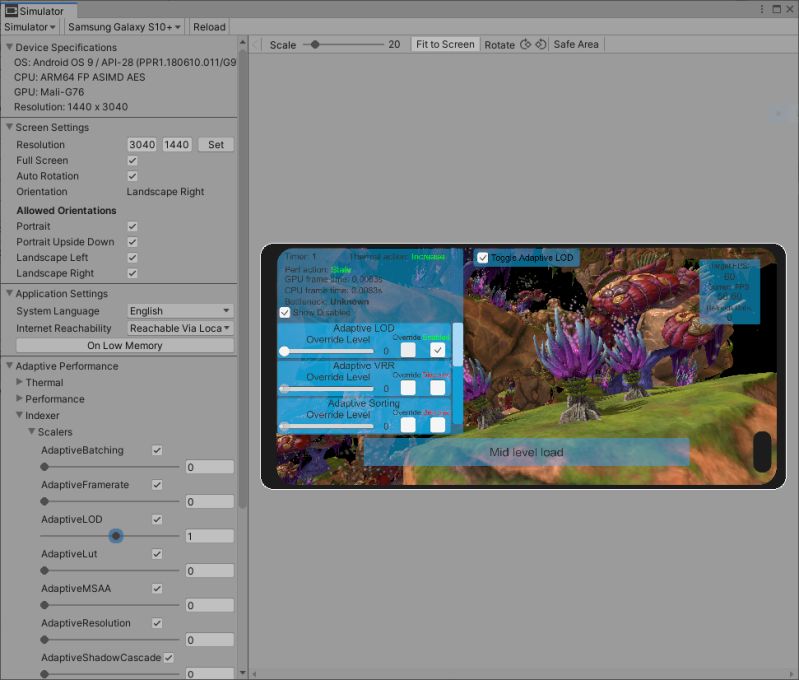Adjust Adaptive Sorting Override Level slider

[x=327, y=426]
